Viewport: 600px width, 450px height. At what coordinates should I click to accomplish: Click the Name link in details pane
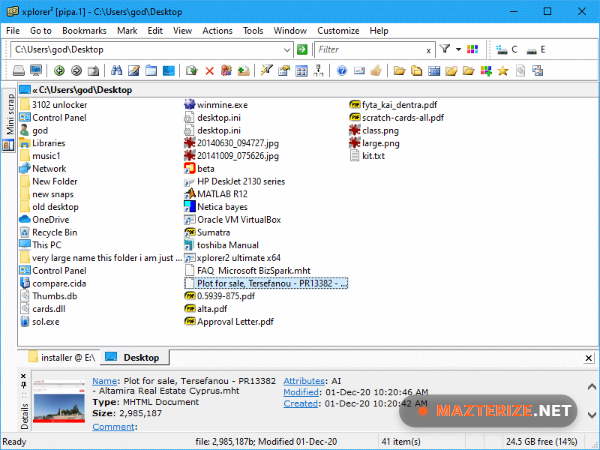[x=104, y=381]
